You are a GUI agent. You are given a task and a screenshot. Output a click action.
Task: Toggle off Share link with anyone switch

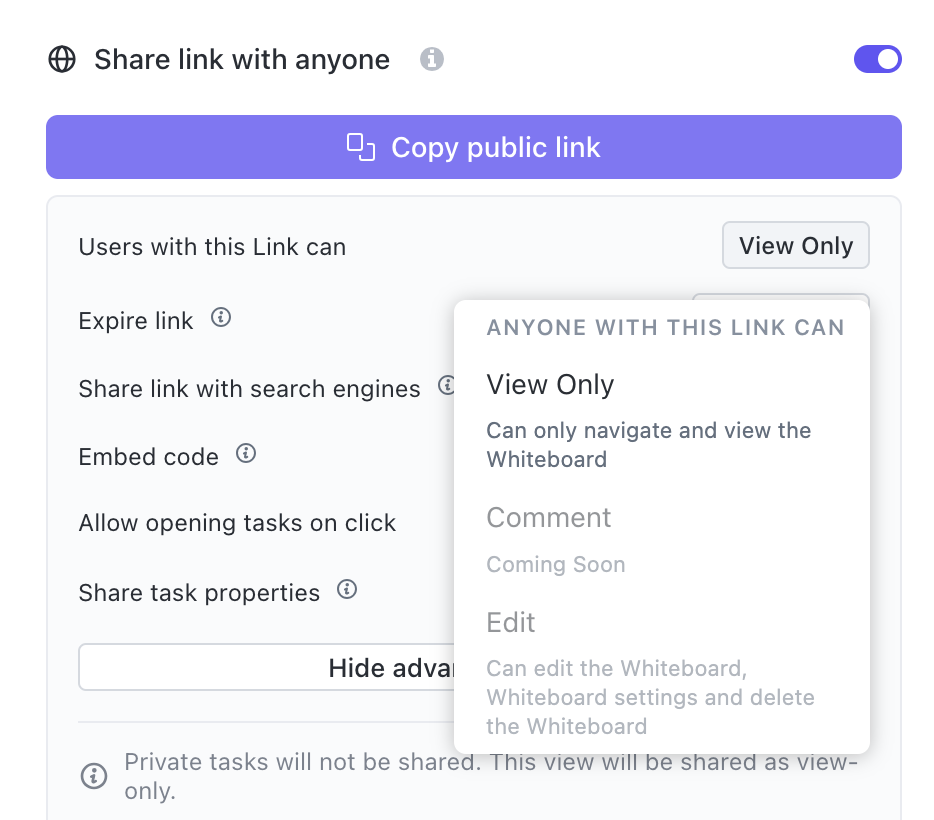877,59
